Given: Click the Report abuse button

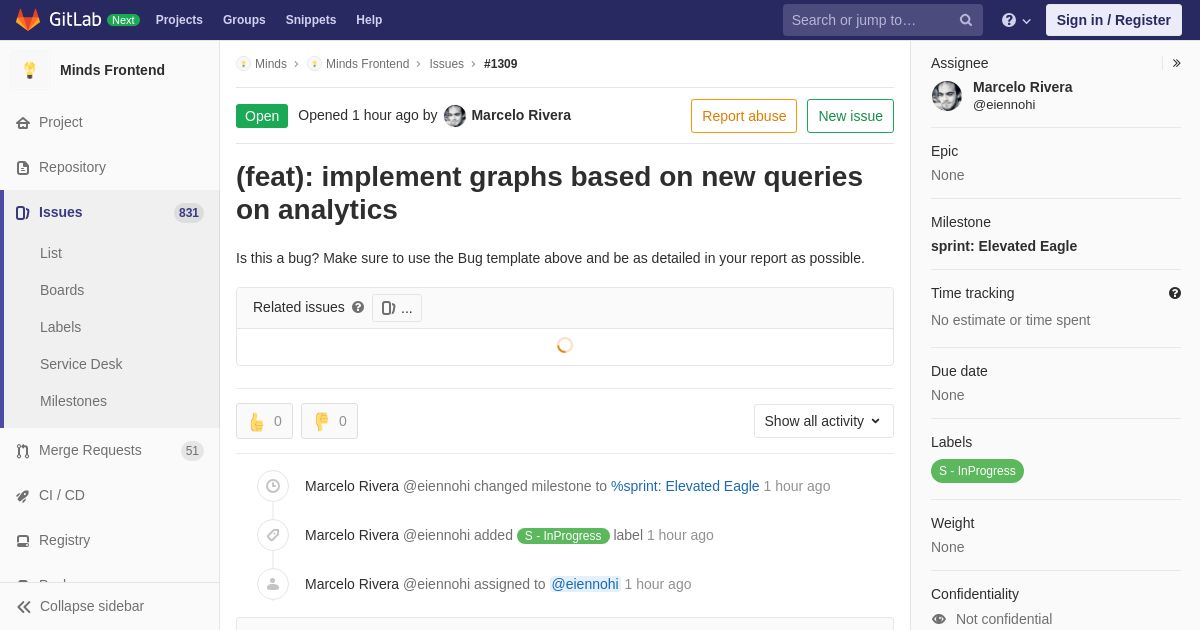Looking at the screenshot, I should pos(744,116).
